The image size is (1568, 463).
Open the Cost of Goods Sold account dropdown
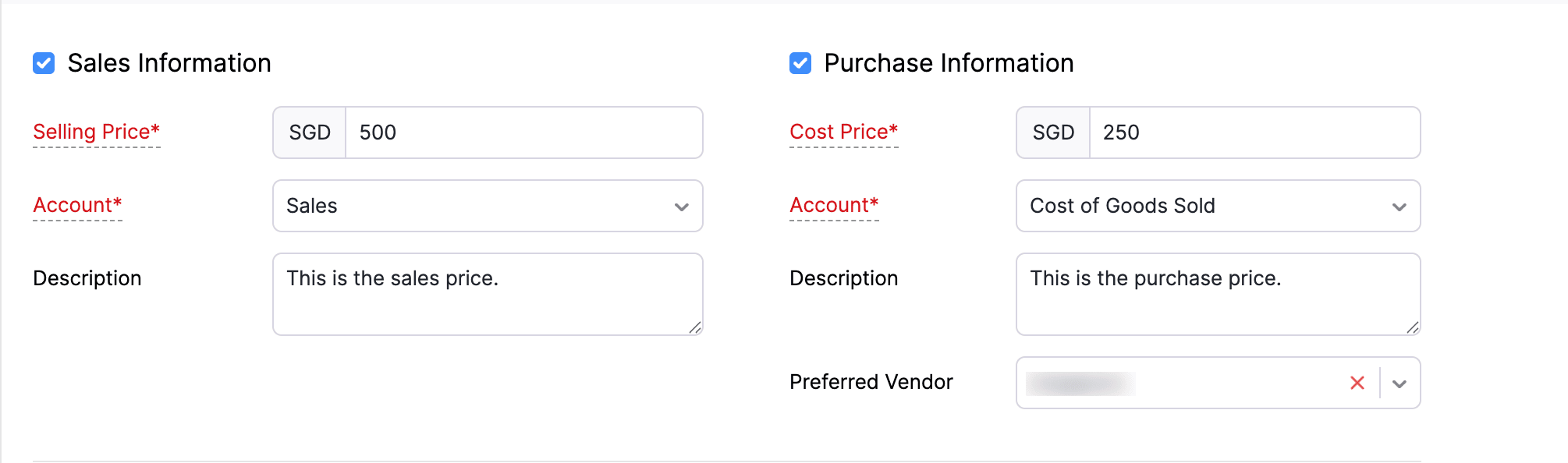[1399, 206]
